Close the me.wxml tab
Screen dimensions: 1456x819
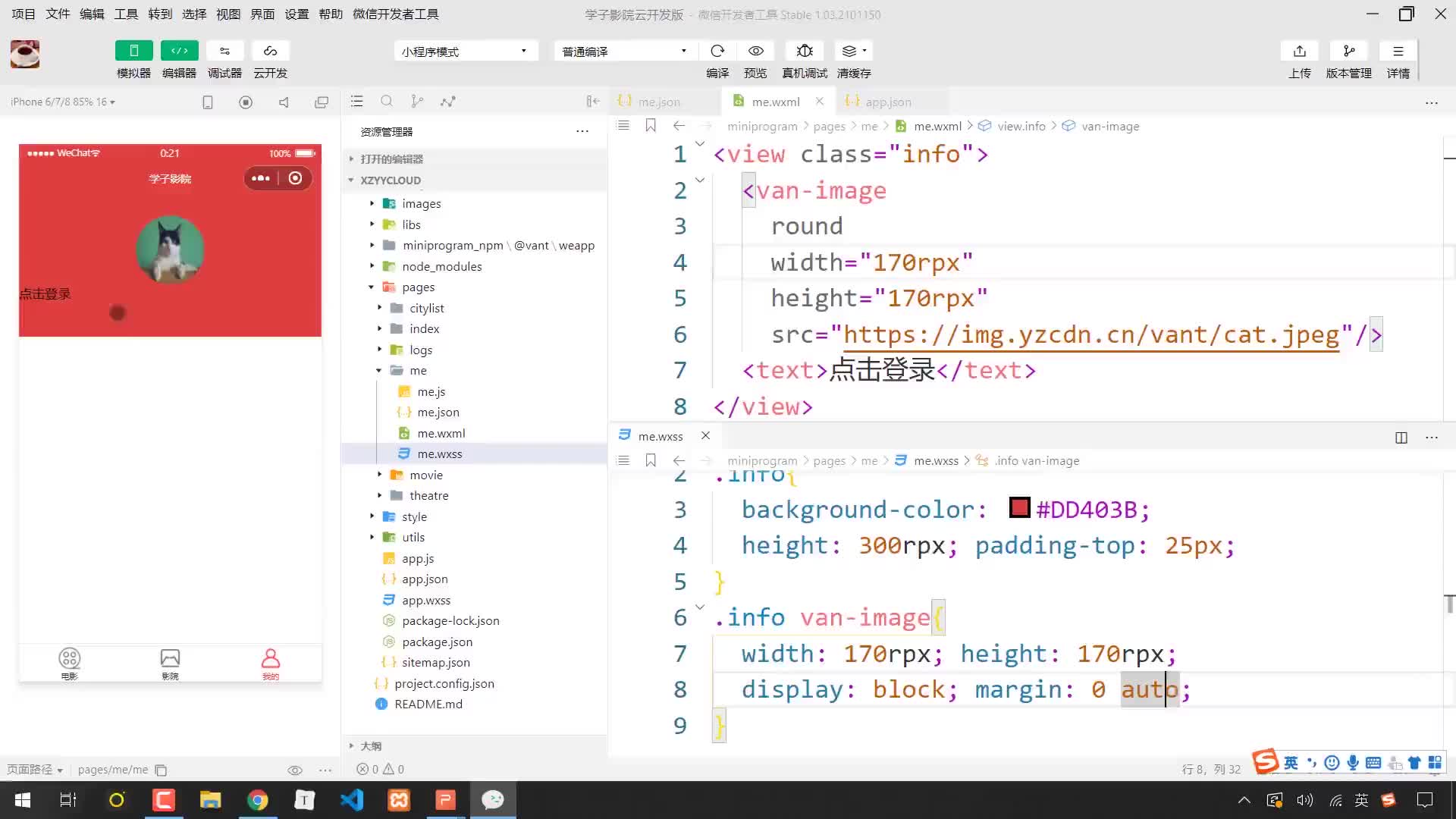820,101
